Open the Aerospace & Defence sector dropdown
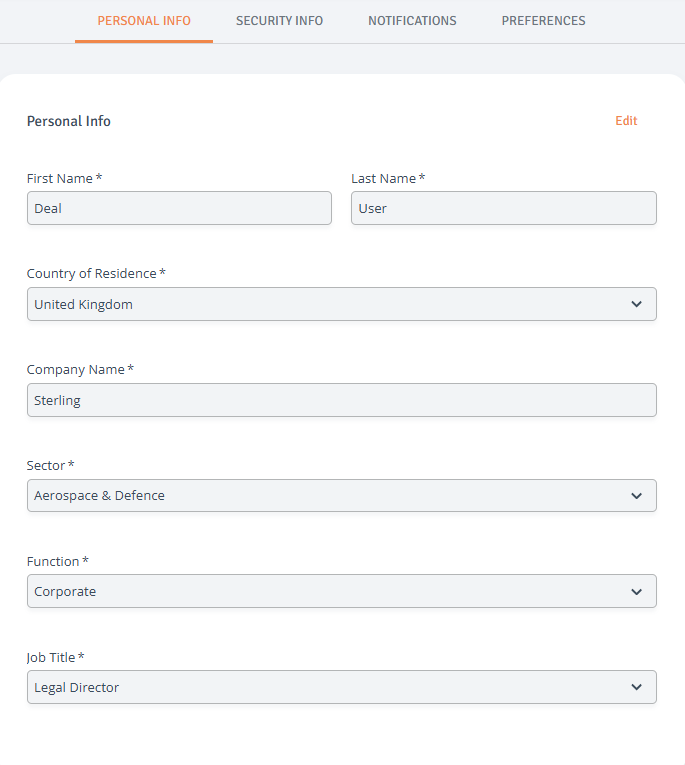This screenshot has height=765, width=685. (342, 496)
